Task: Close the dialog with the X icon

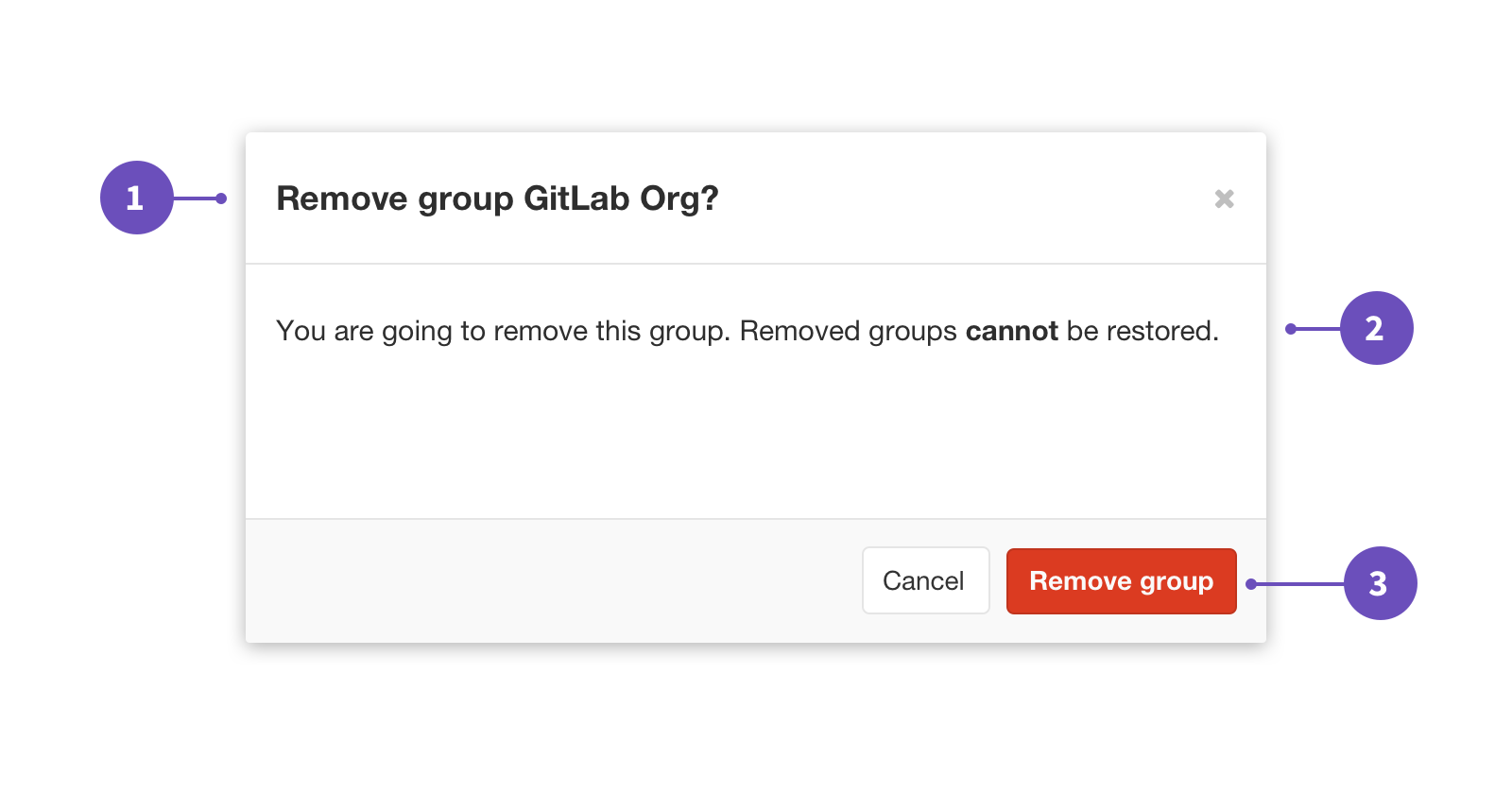Action: 1224,198
